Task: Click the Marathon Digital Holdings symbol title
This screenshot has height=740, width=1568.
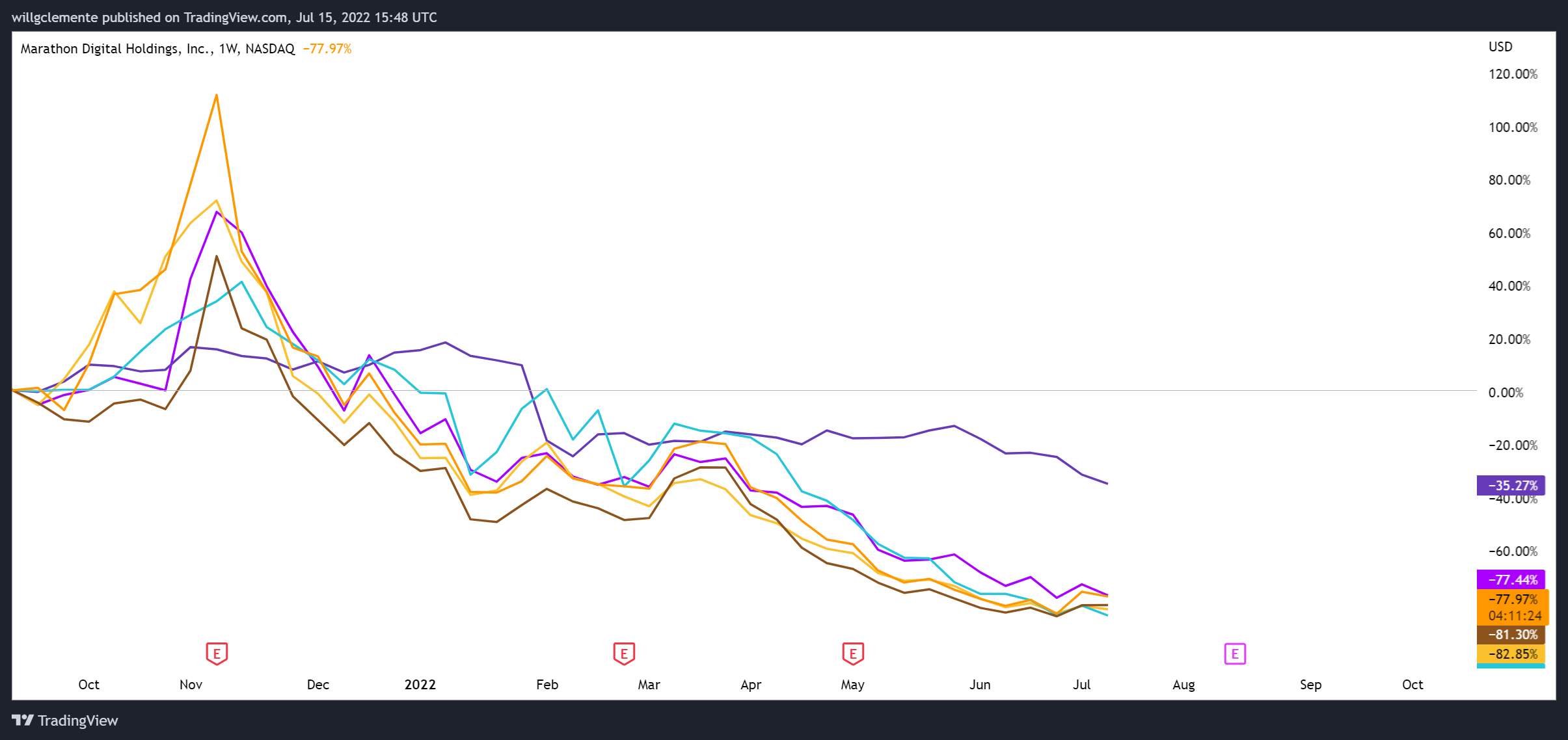Action: 113,49
